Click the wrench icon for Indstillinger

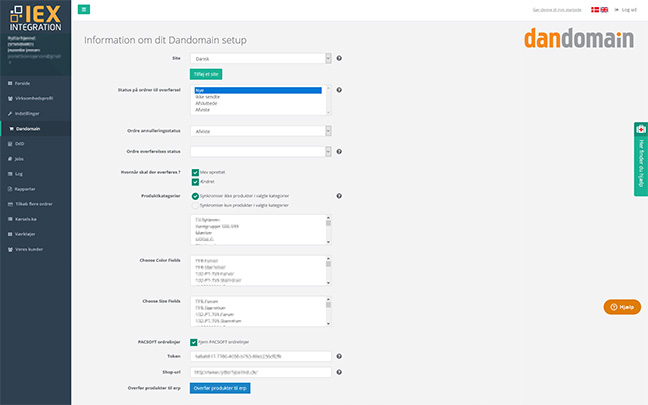(10, 114)
